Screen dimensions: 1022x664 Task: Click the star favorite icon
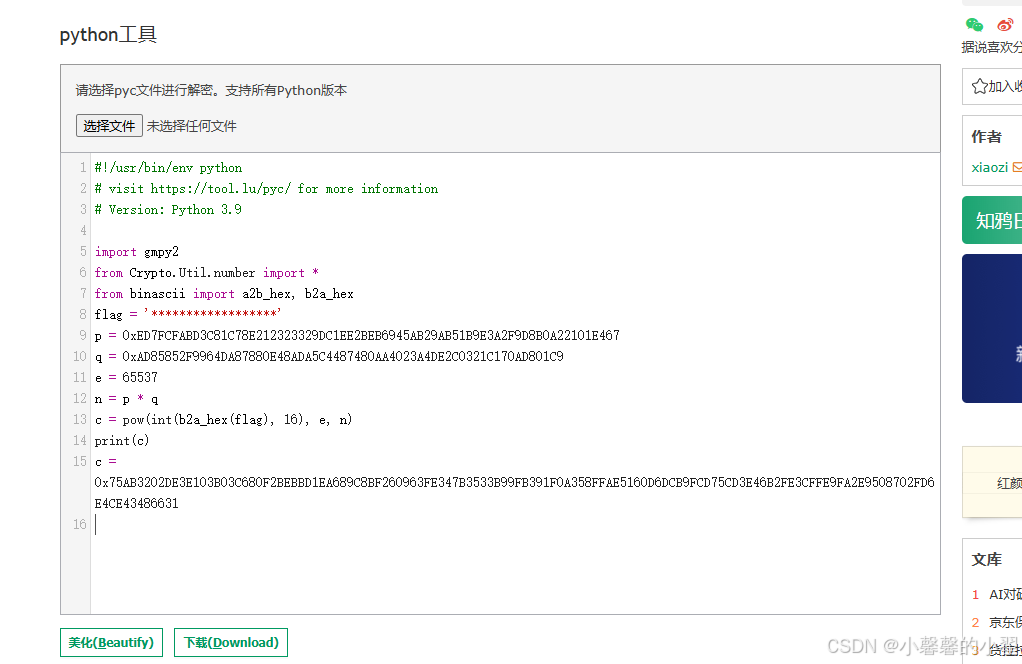coord(980,86)
